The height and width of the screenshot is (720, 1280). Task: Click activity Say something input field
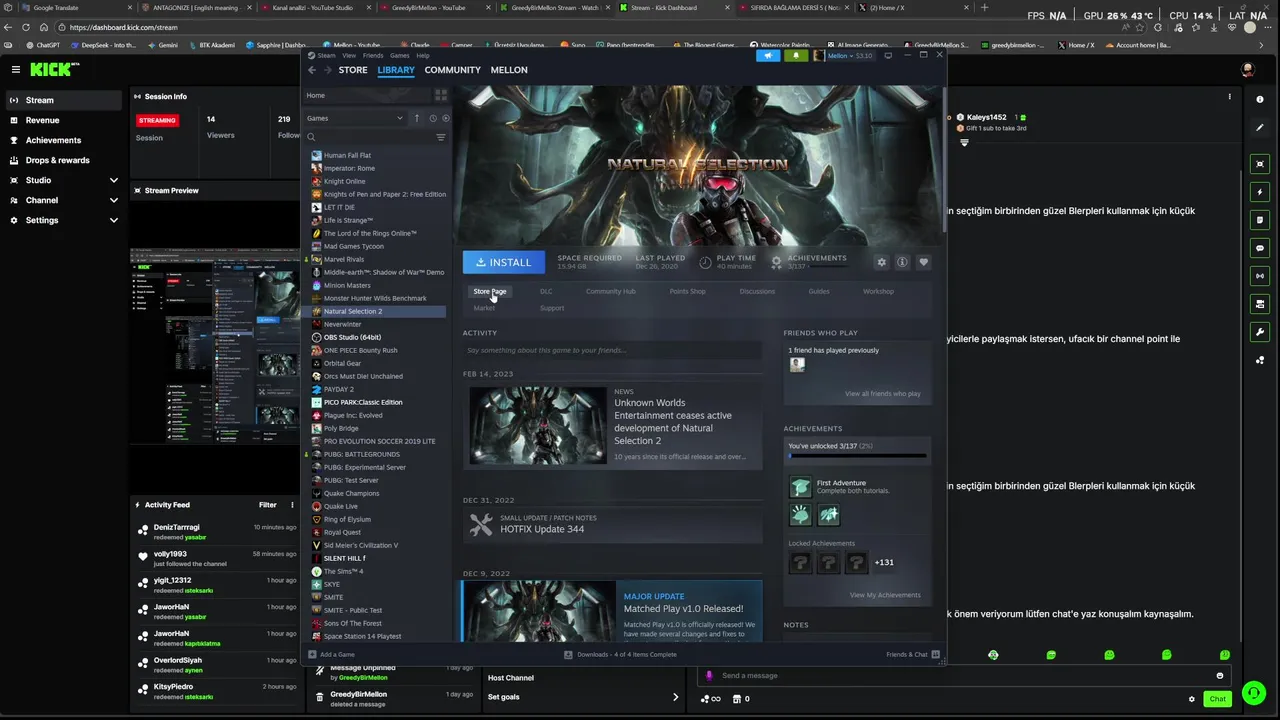[x=612, y=350]
